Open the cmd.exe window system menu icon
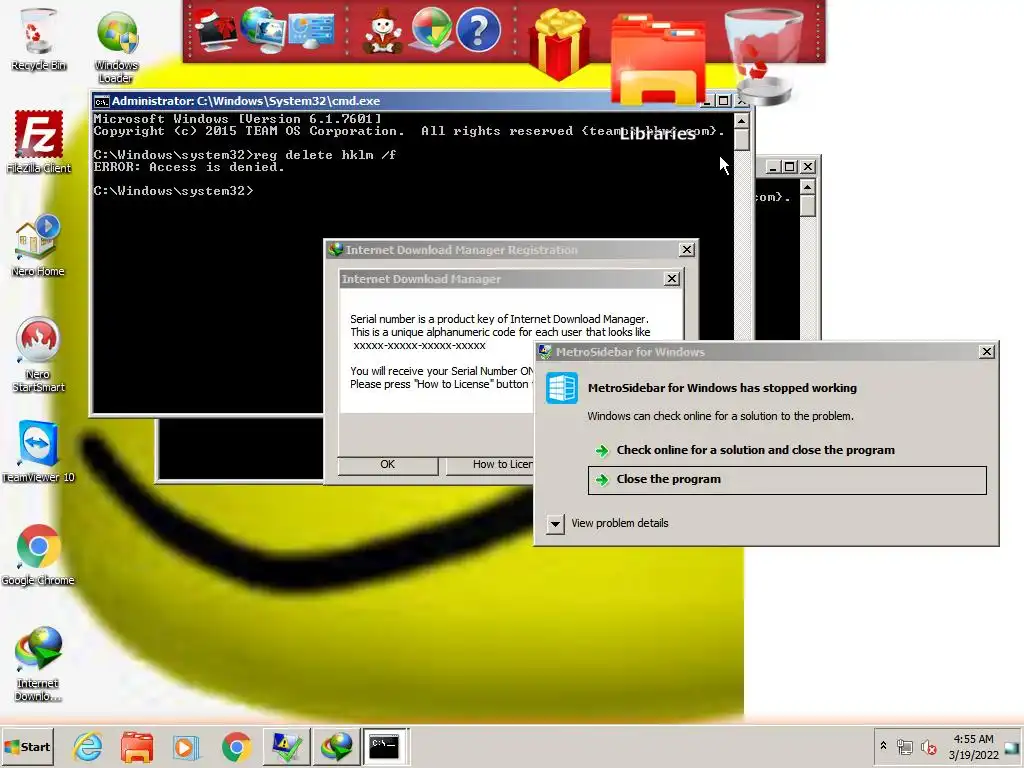Viewport: 1024px width, 768px height. click(x=101, y=101)
